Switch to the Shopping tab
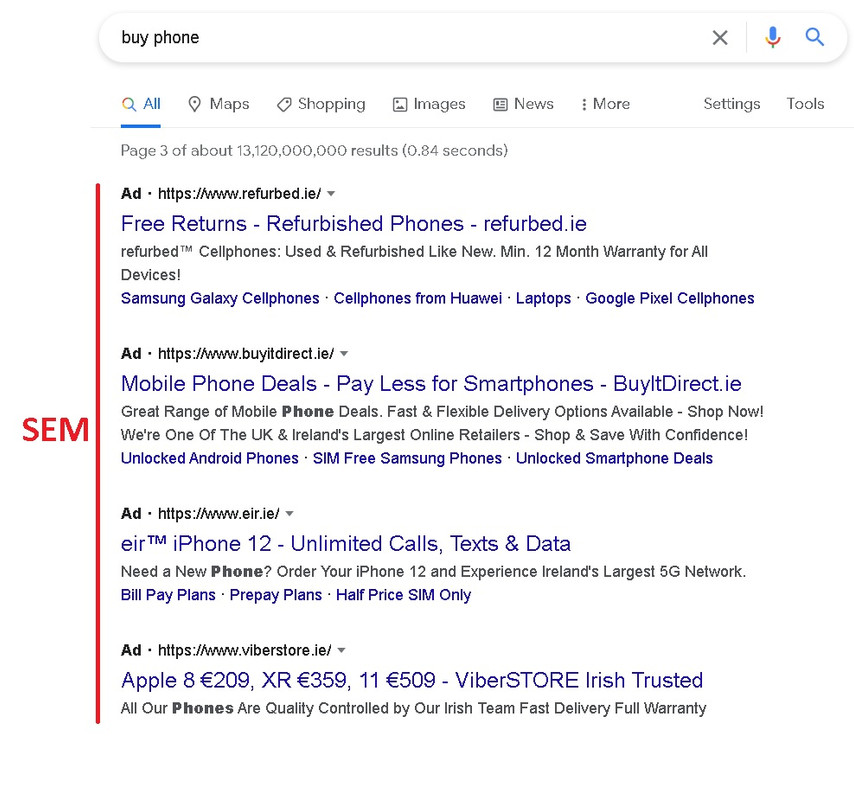854x800 pixels. (x=321, y=104)
